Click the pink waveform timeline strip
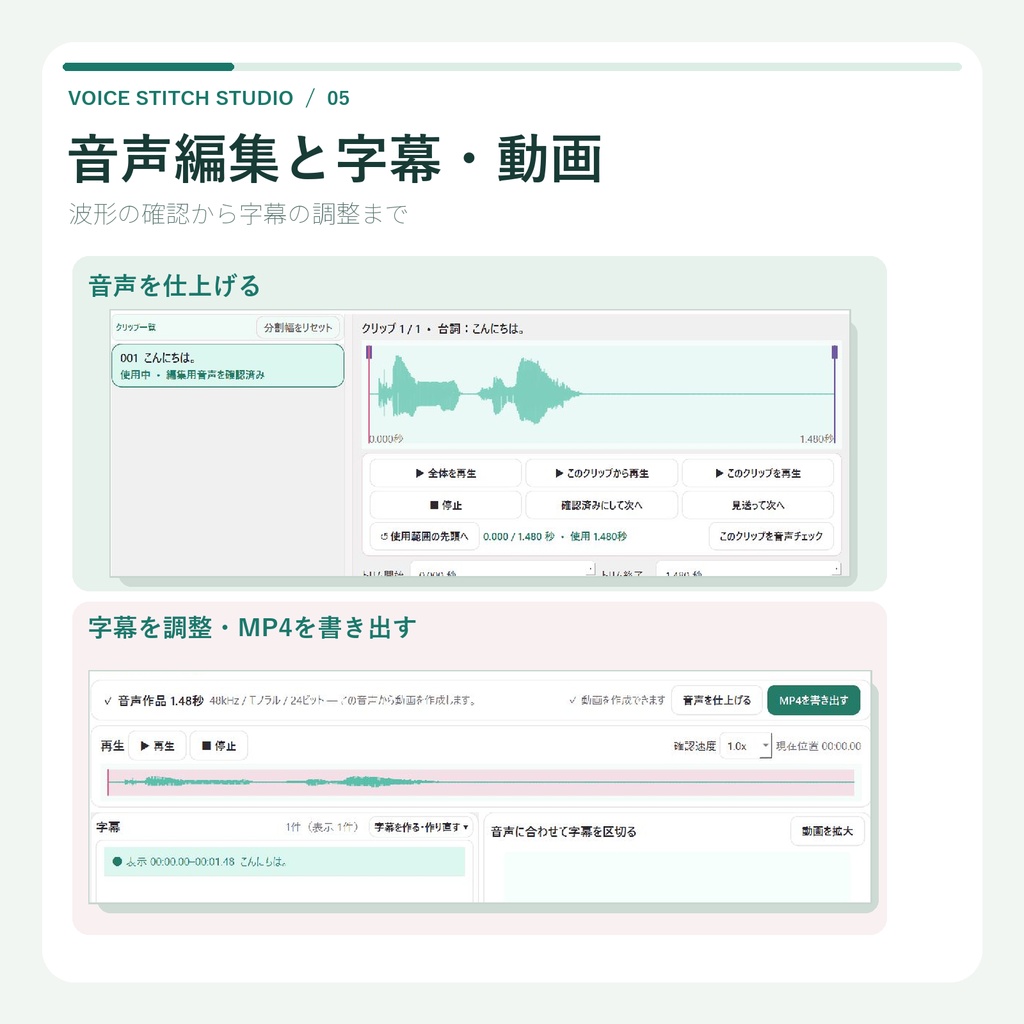The width and height of the screenshot is (1024, 1024). pyautogui.click(x=481, y=782)
